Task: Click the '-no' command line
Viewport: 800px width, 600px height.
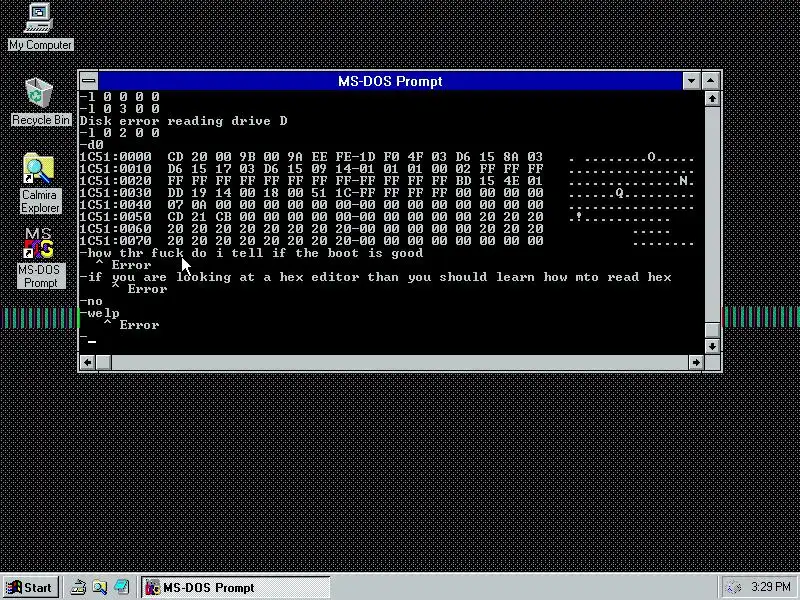Action: pyautogui.click(x=91, y=301)
